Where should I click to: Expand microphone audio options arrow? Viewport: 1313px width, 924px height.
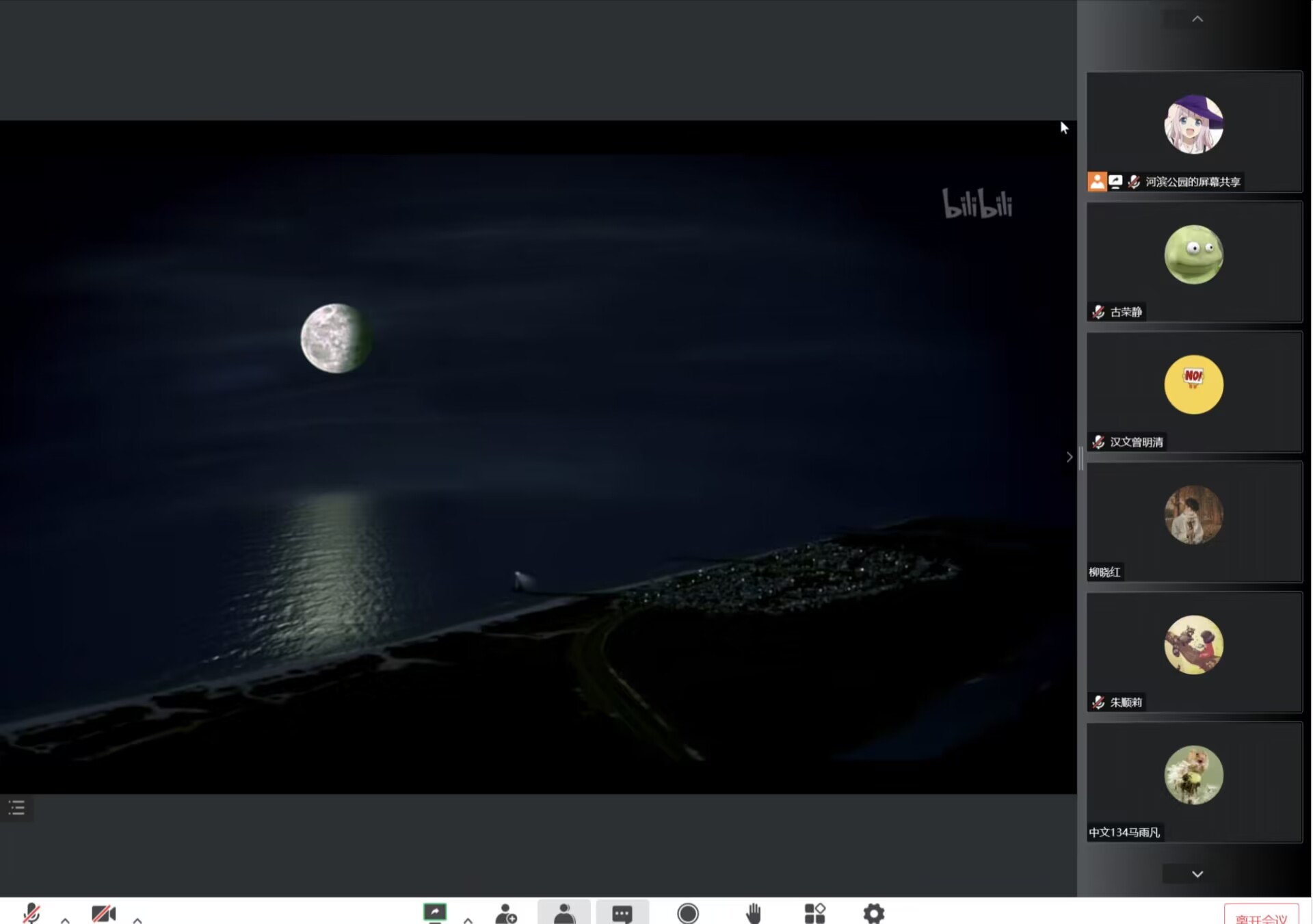(65, 920)
